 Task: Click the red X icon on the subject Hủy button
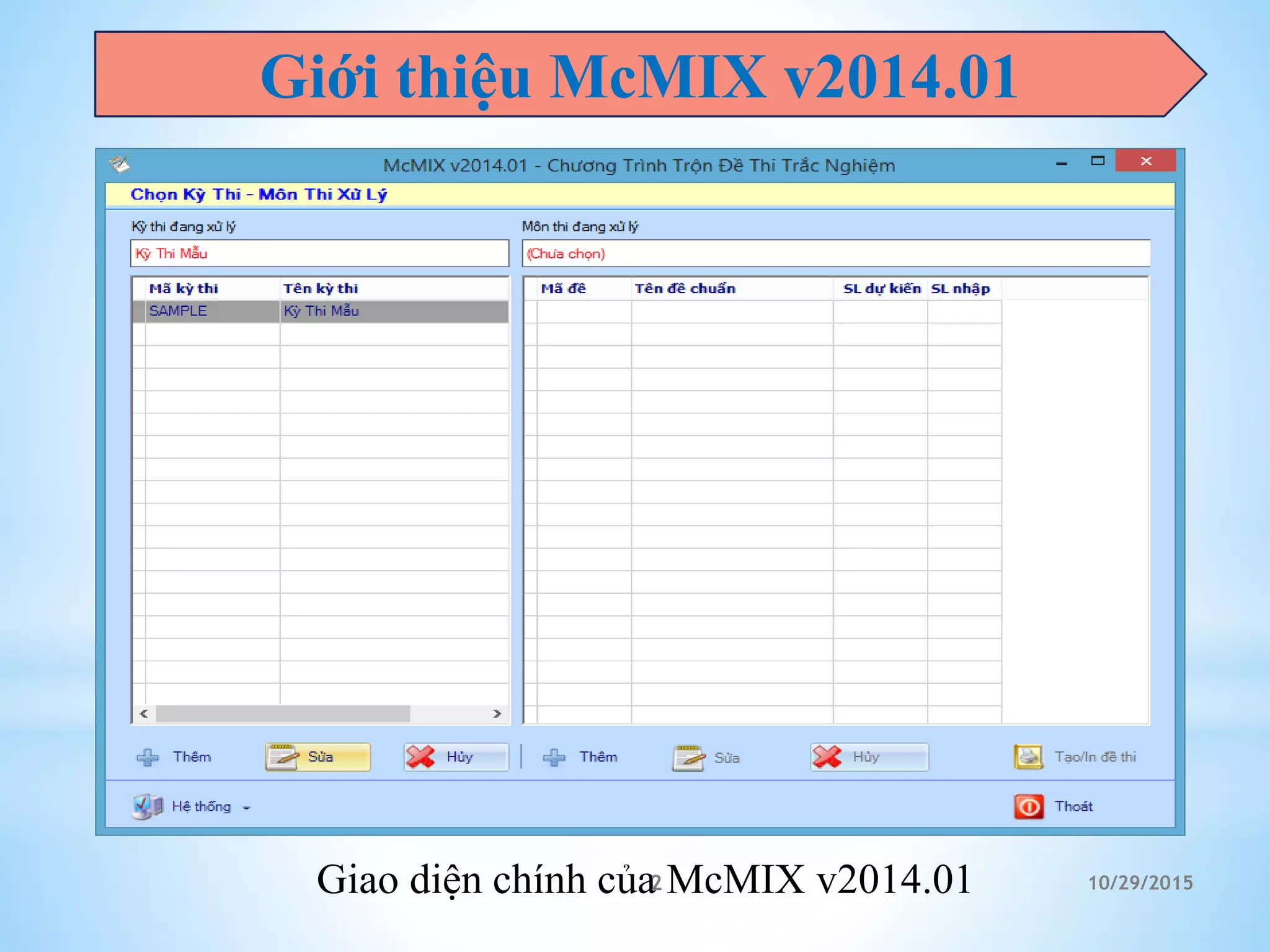827,757
